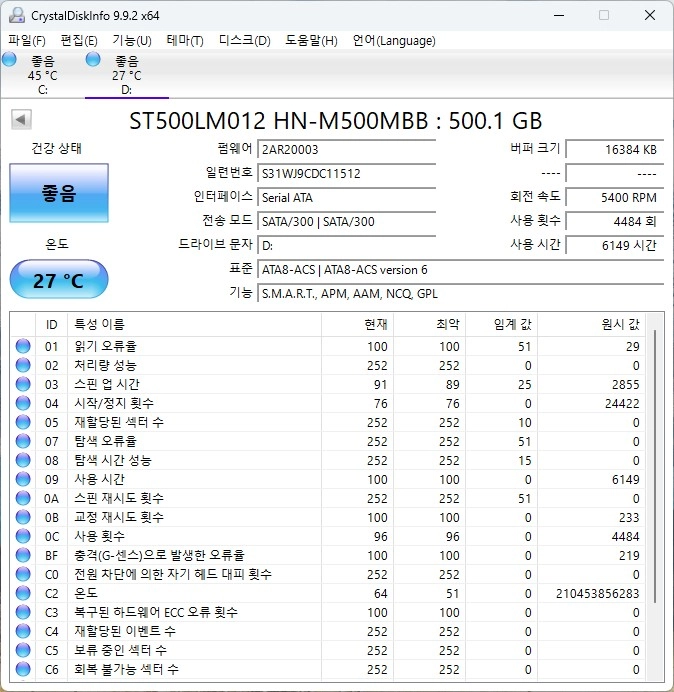The image size is (674, 692).
Task: Click the buffer size field 16384 KB
Action: click(x=614, y=149)
